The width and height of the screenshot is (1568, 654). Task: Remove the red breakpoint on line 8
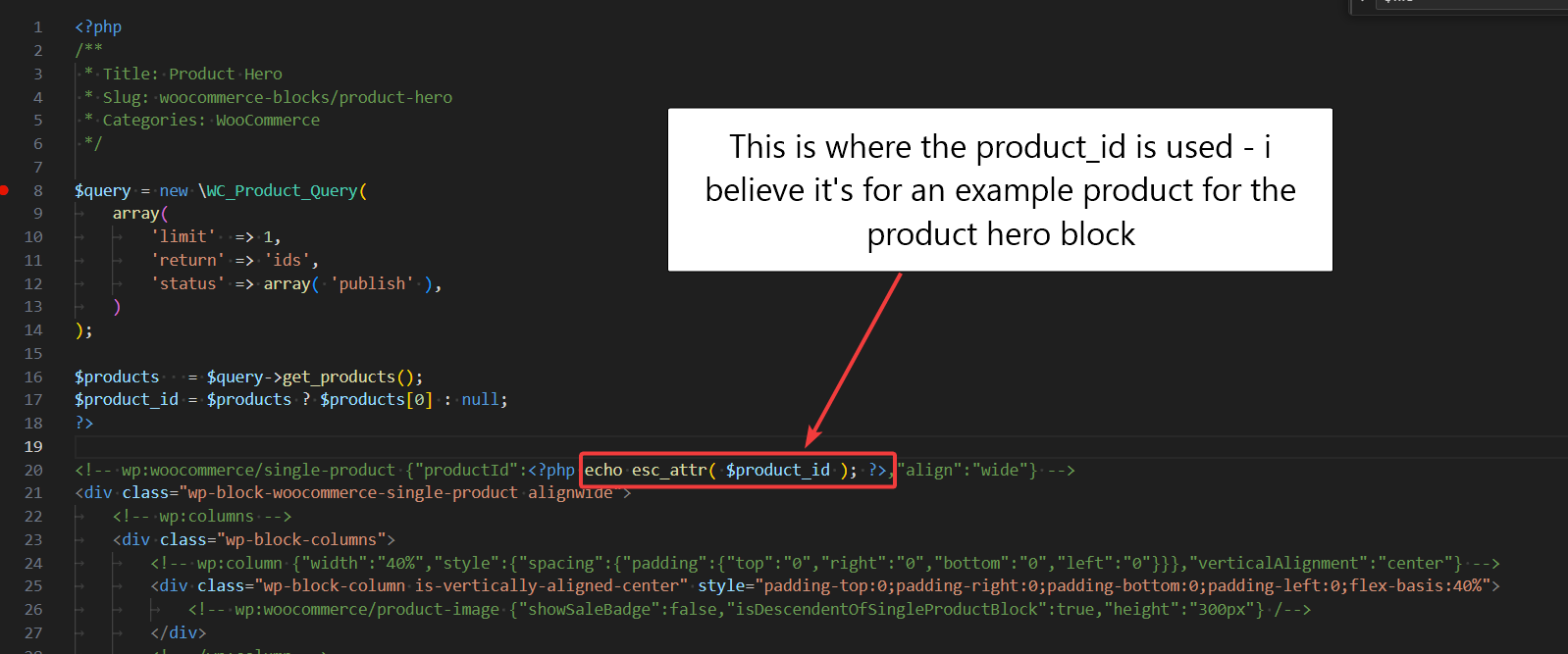(4, 190)
